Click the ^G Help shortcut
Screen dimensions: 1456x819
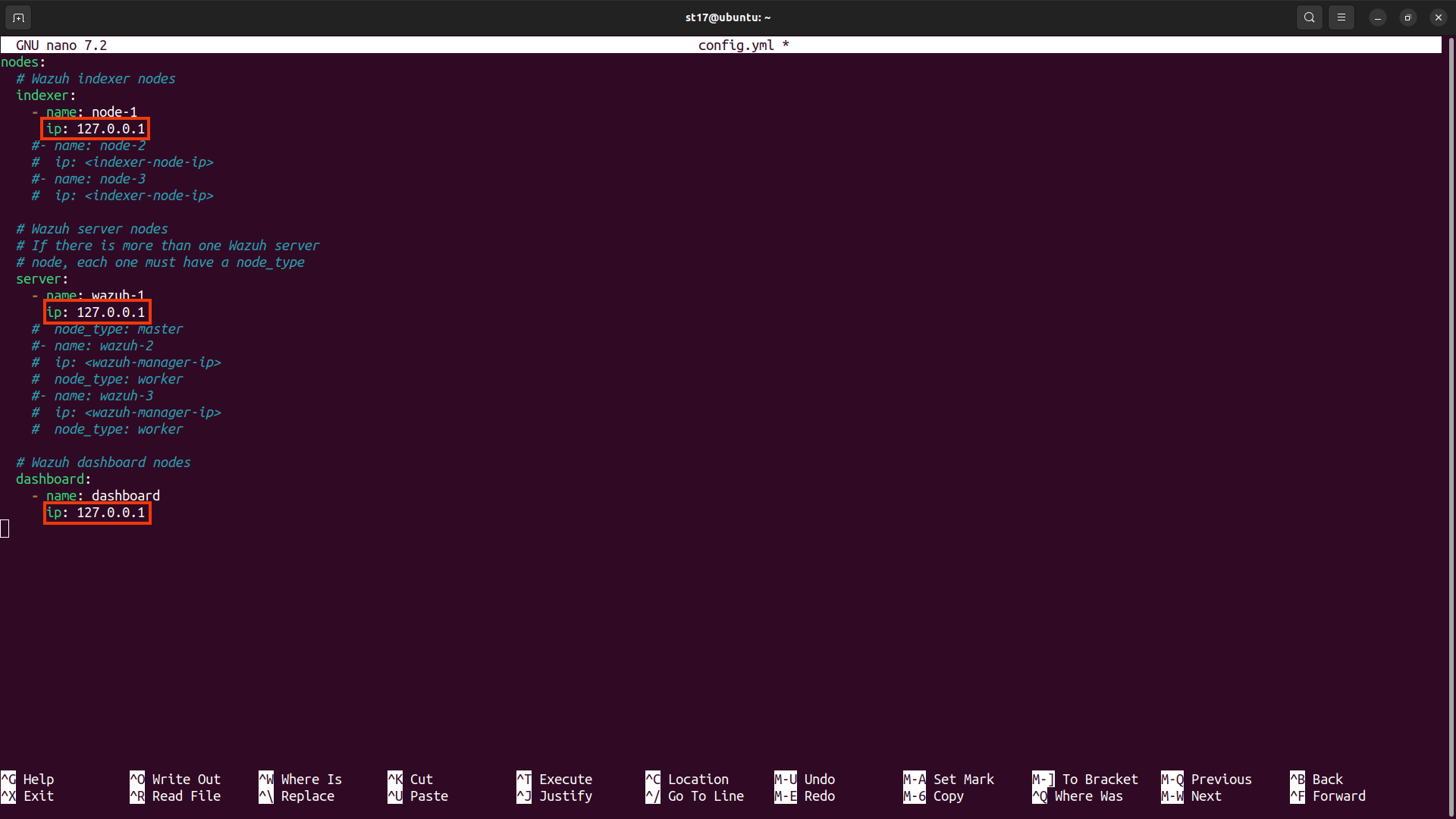[x=27, y=780]
